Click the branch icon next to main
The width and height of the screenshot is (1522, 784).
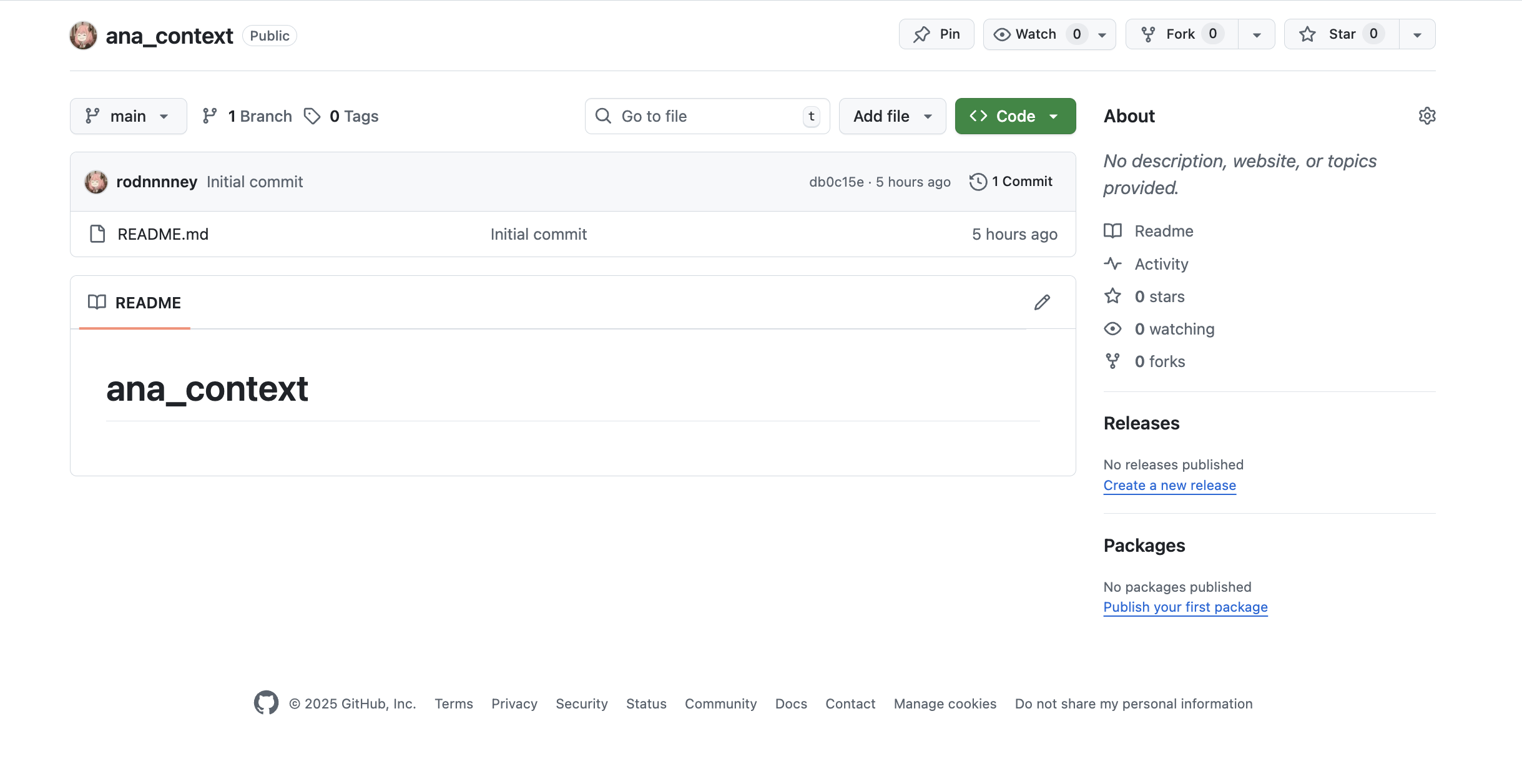click(x=210, y=115)
